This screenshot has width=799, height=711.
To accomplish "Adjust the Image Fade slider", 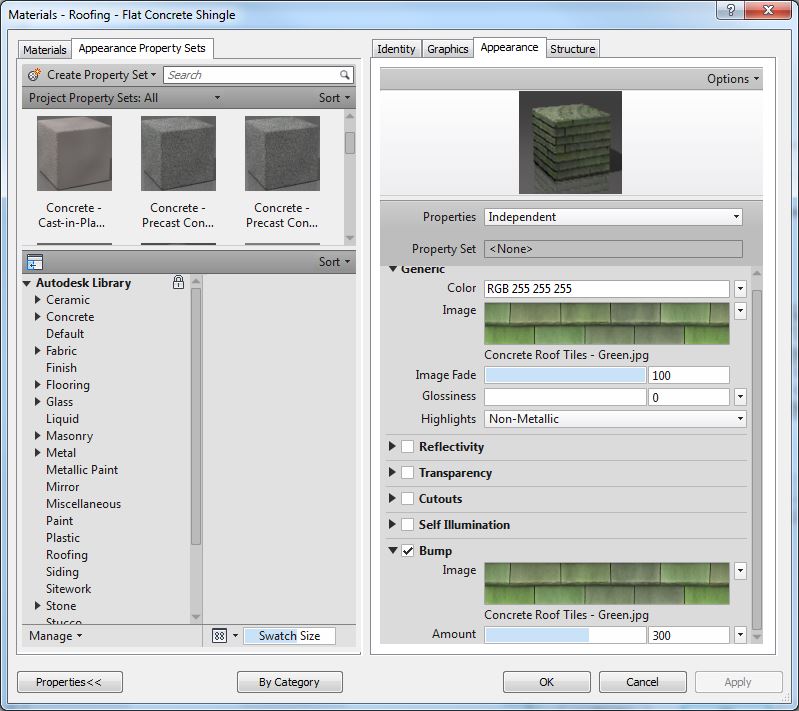I will 565,375.
